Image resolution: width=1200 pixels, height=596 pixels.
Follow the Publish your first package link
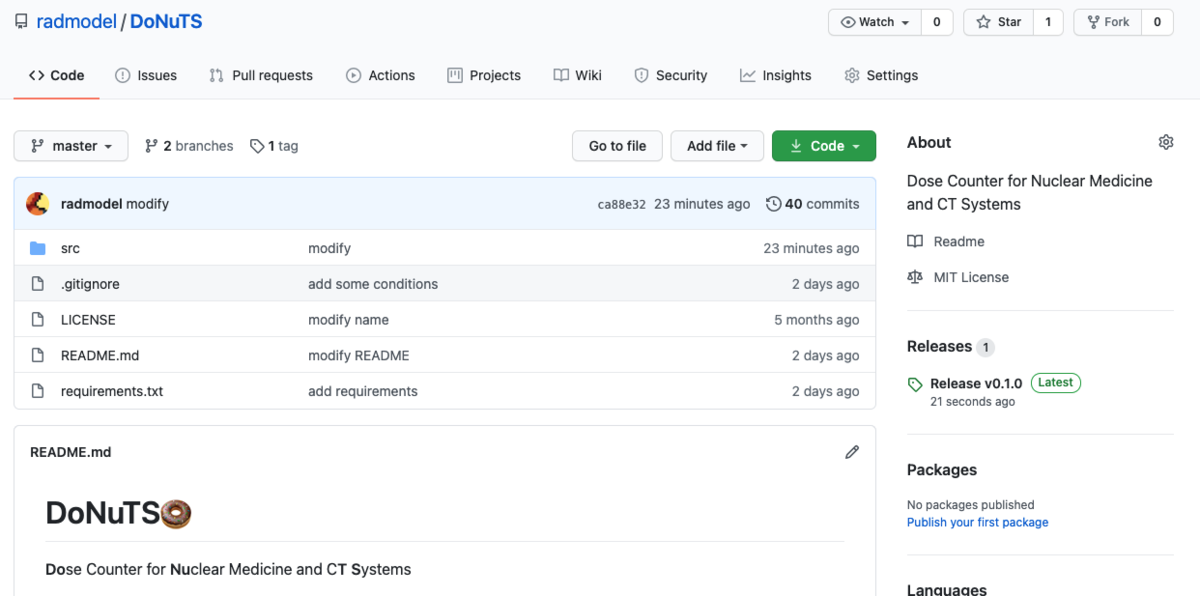click(x=977, y=522)
